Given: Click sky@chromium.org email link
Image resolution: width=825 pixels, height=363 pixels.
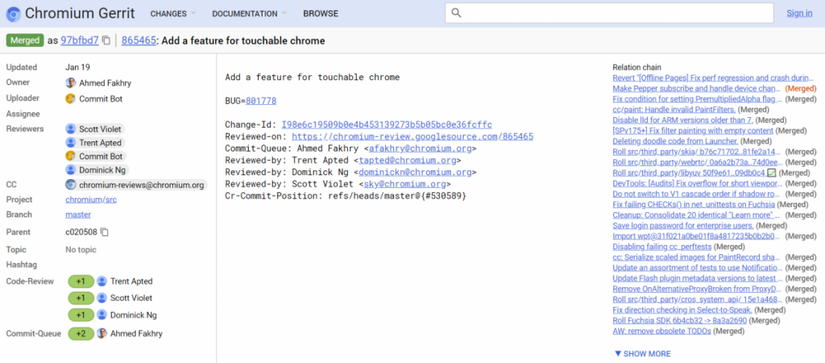Looking at the screenshot, I should click(405, 184).
